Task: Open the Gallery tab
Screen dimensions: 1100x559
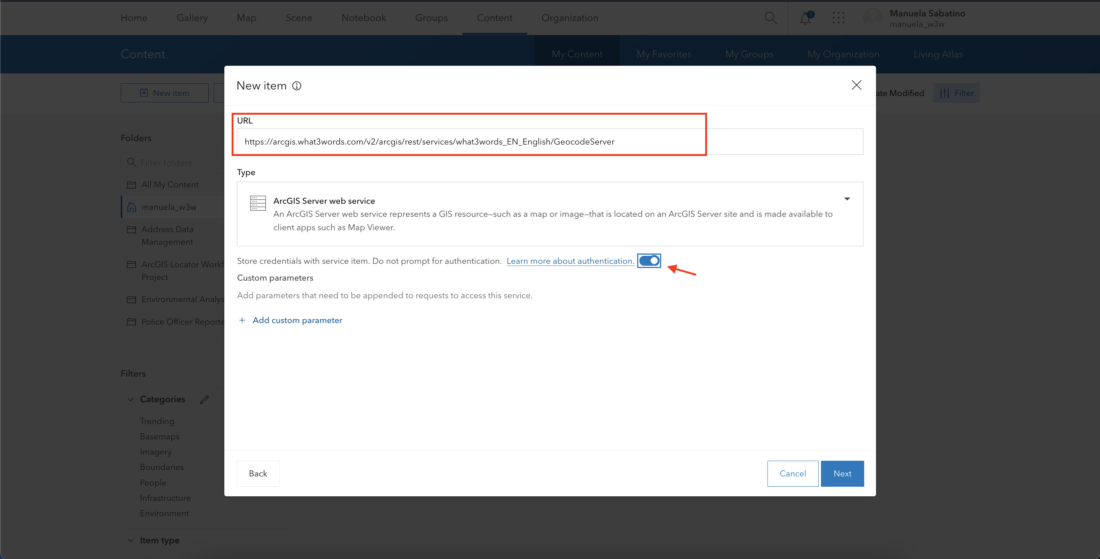Action: 192,18
